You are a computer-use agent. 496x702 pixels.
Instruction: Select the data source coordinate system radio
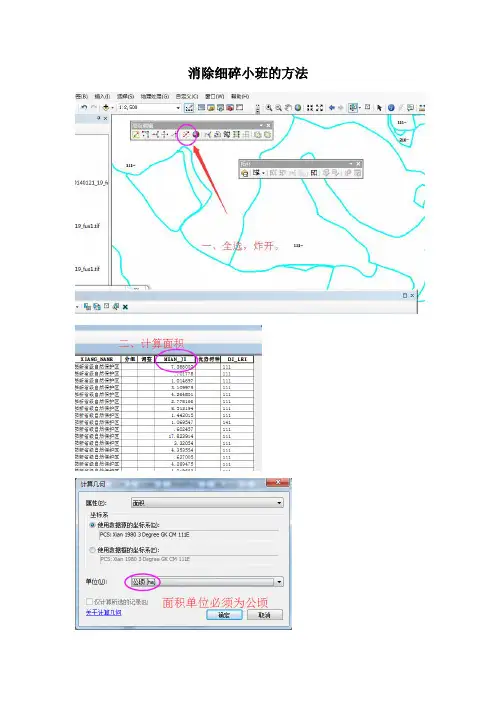pyautogui.click(x=93, y=525)
